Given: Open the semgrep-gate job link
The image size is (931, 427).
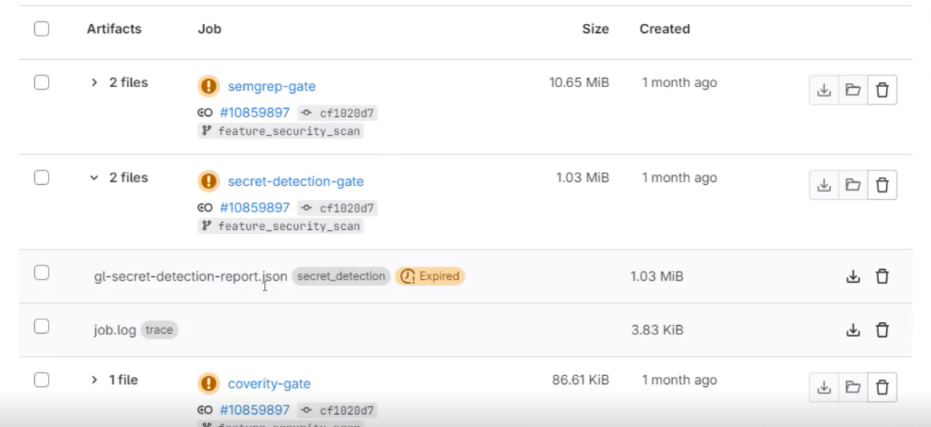Looking at the screenshot, I should tap(271, 87).
